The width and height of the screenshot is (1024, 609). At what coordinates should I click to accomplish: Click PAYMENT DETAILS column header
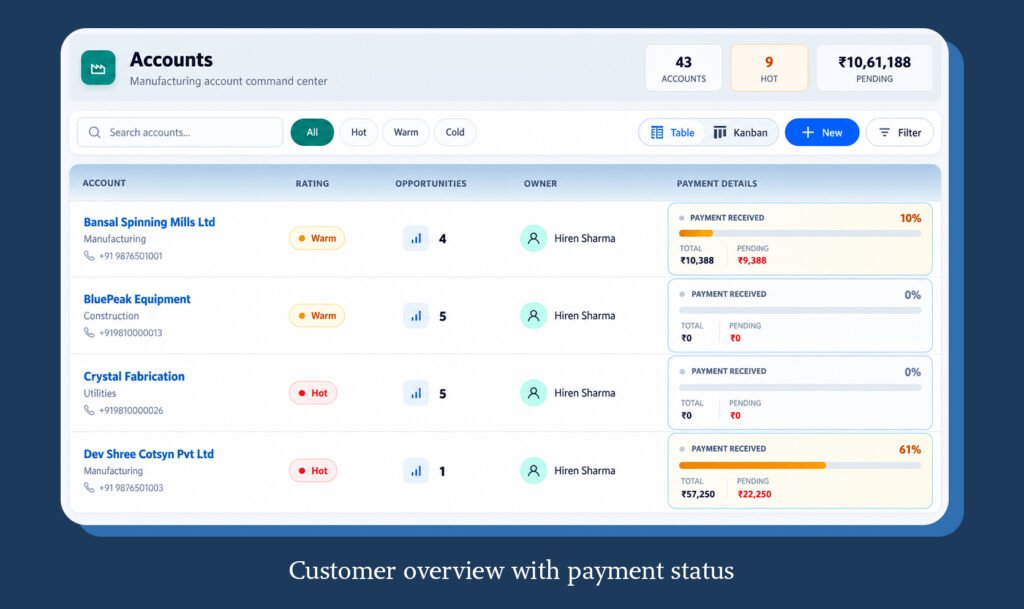tap(716, 183)
